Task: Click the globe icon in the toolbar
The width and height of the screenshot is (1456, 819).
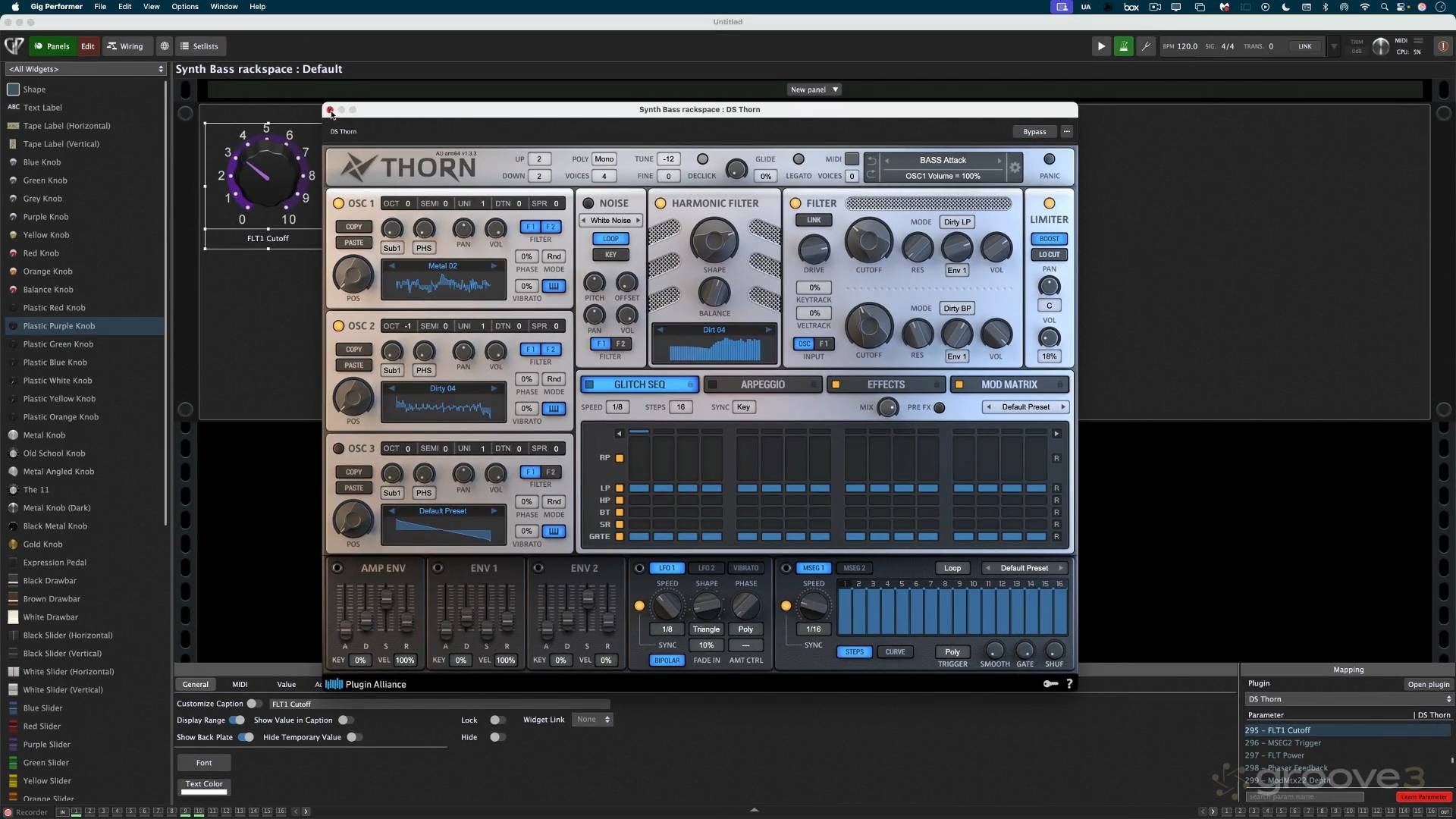Action: (164, 46)
